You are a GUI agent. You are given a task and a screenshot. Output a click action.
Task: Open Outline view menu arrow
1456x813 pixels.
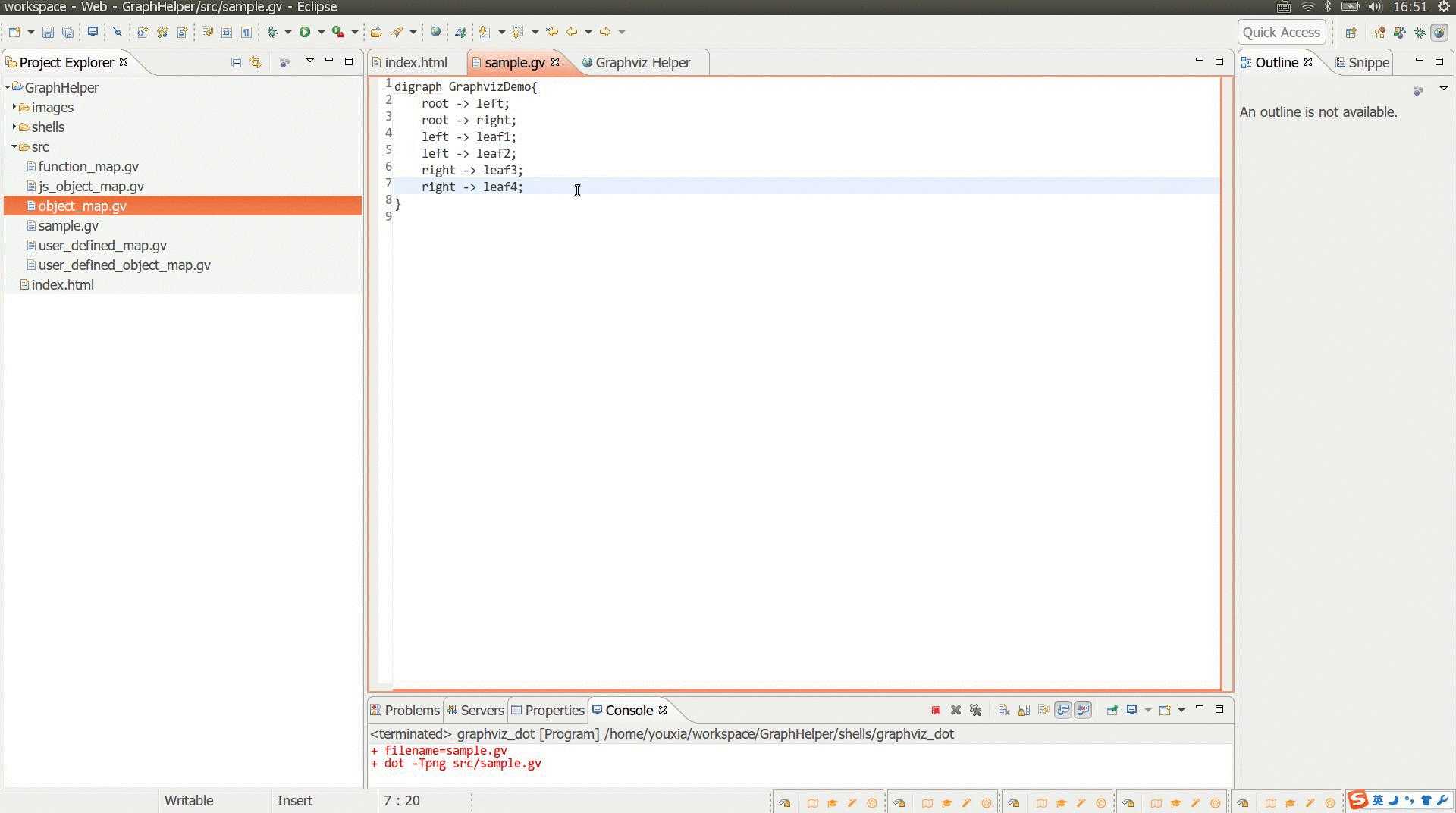coord(1443,89)
